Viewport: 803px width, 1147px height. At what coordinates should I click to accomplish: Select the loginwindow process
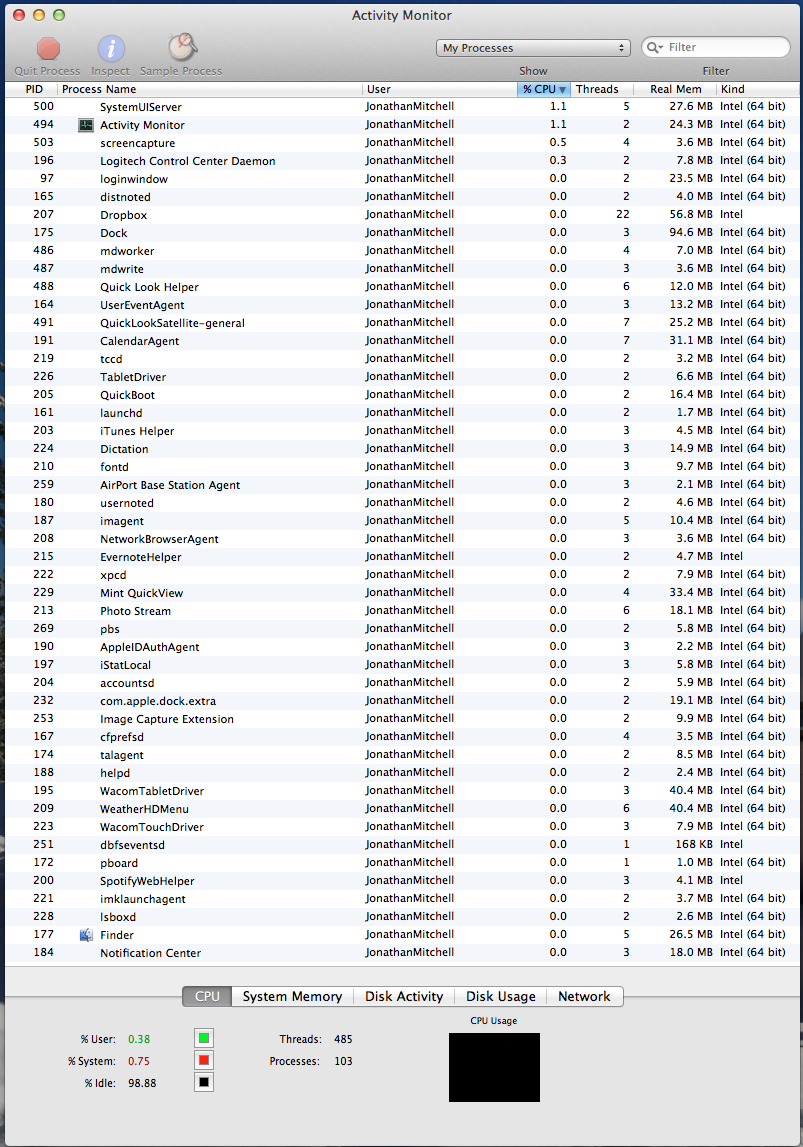(x=402, y=178)
